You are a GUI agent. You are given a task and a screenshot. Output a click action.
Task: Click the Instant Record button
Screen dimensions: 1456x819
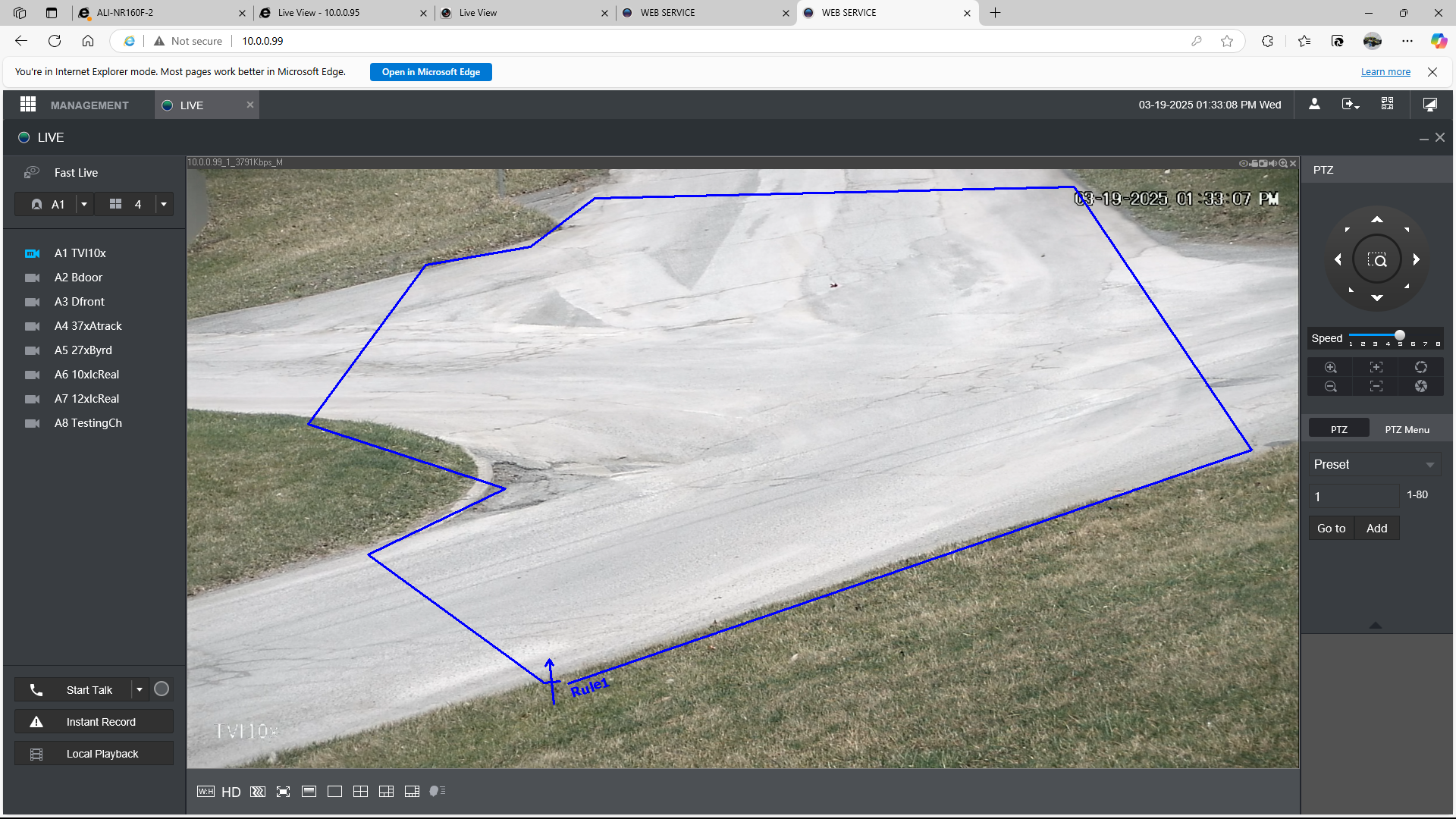tap(94, 722)
